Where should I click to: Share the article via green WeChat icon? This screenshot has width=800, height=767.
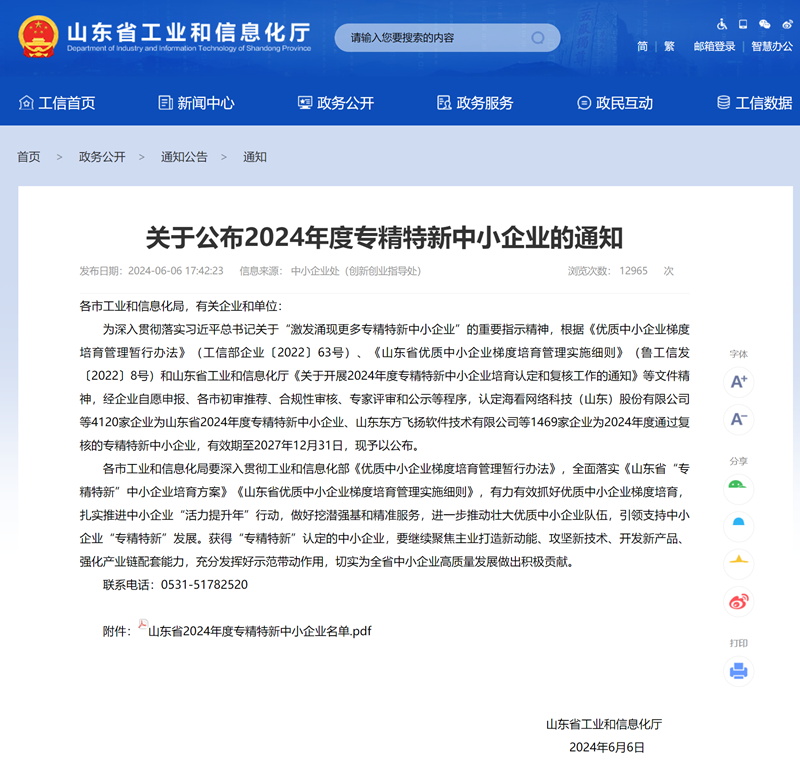(x=738, y=488)
